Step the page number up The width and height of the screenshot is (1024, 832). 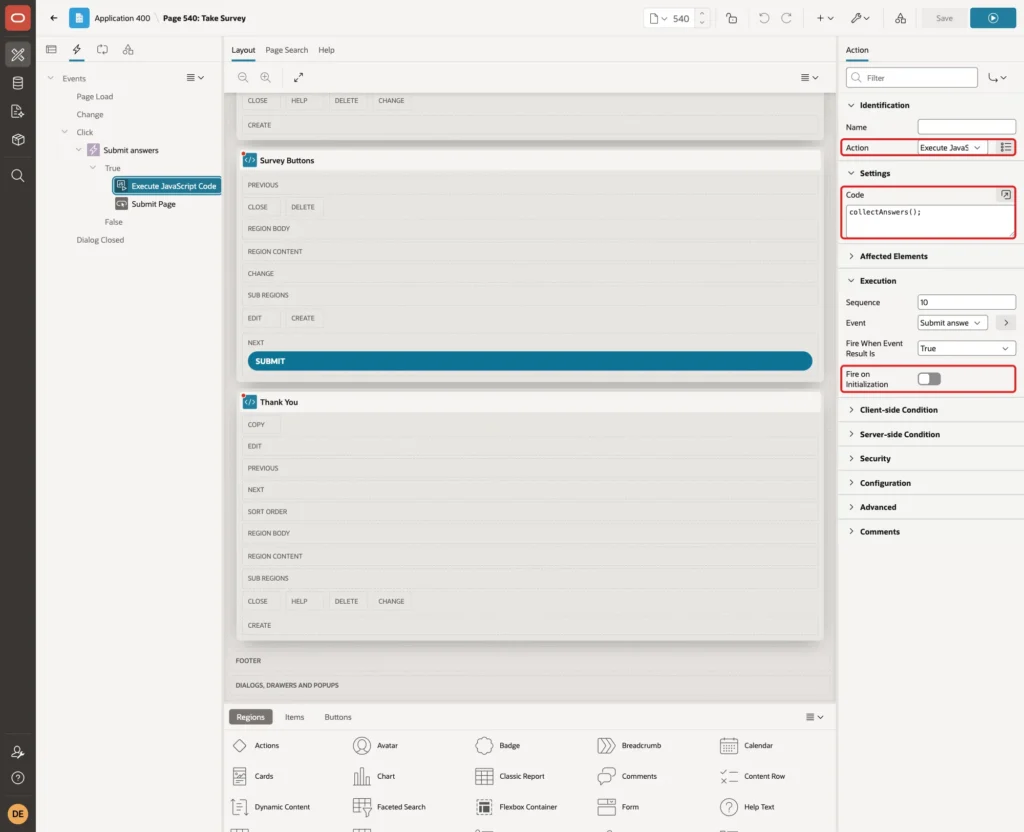click(702, 13)
